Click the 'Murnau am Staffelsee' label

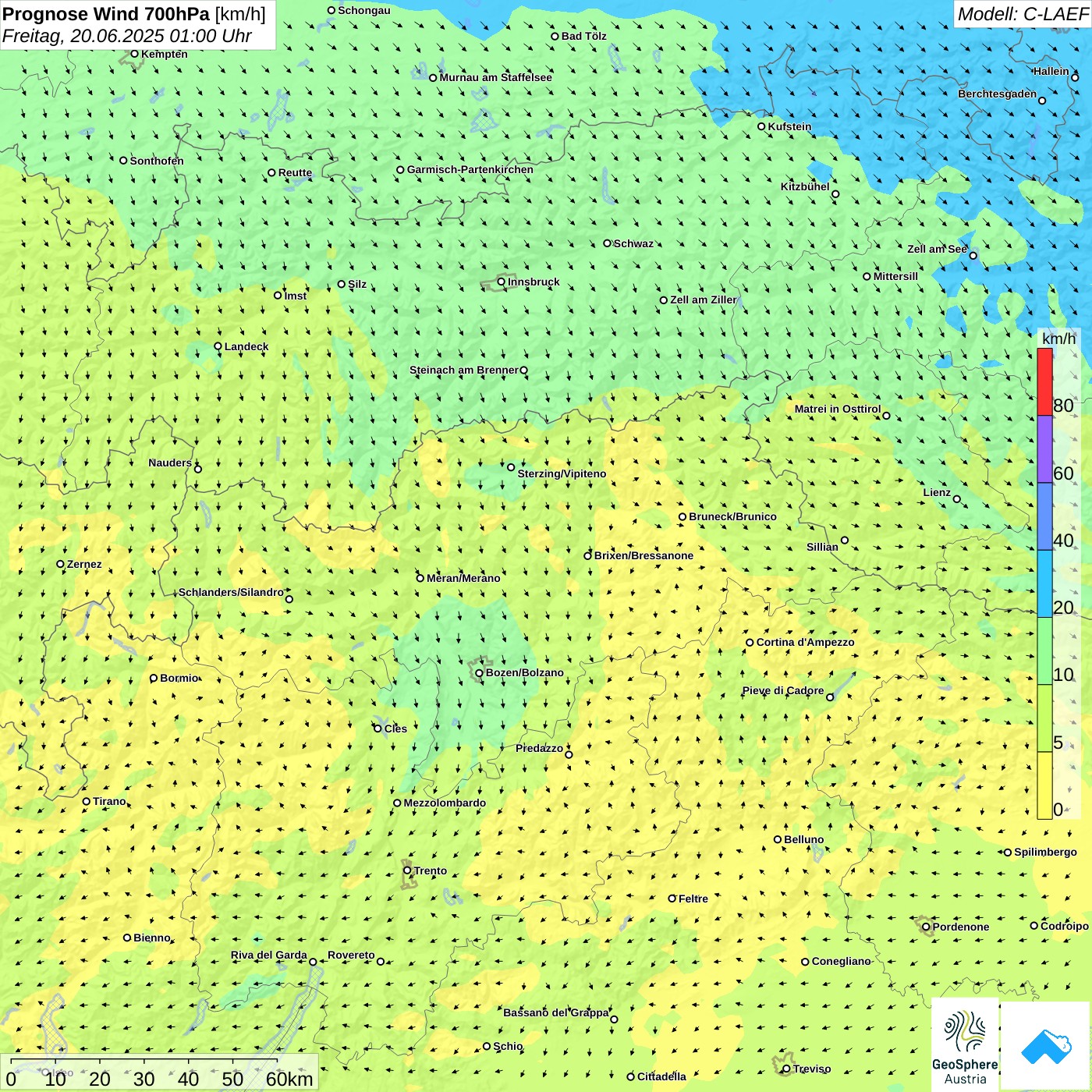[x=495, y=77]
